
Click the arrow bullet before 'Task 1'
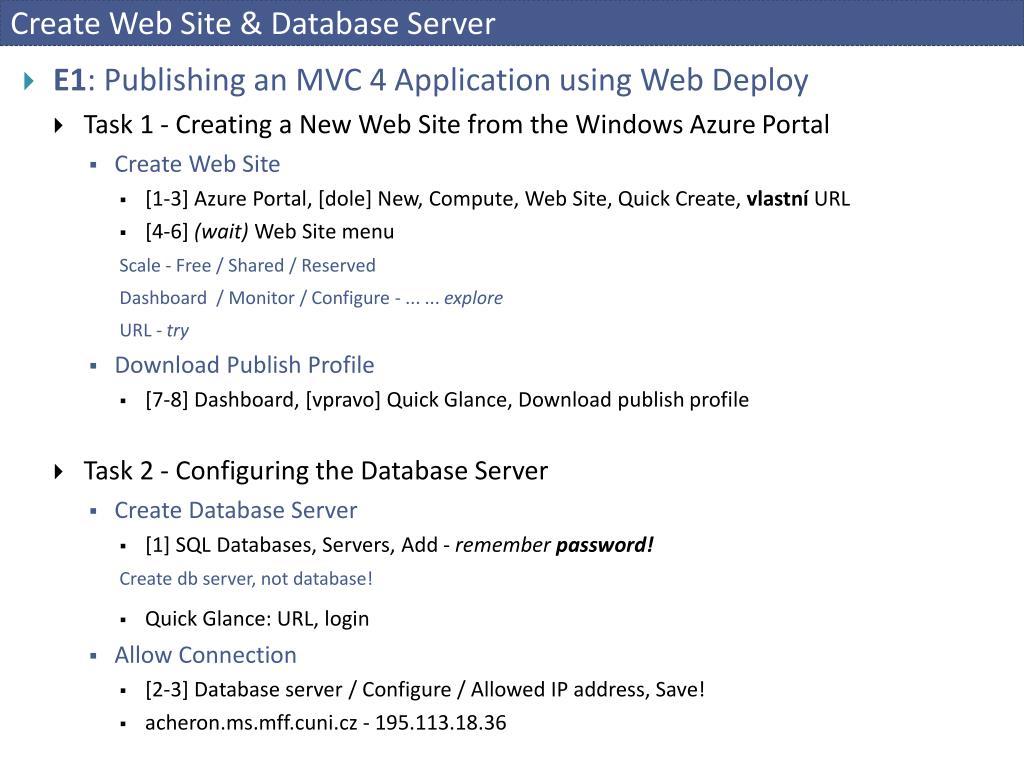click(59, 125)
